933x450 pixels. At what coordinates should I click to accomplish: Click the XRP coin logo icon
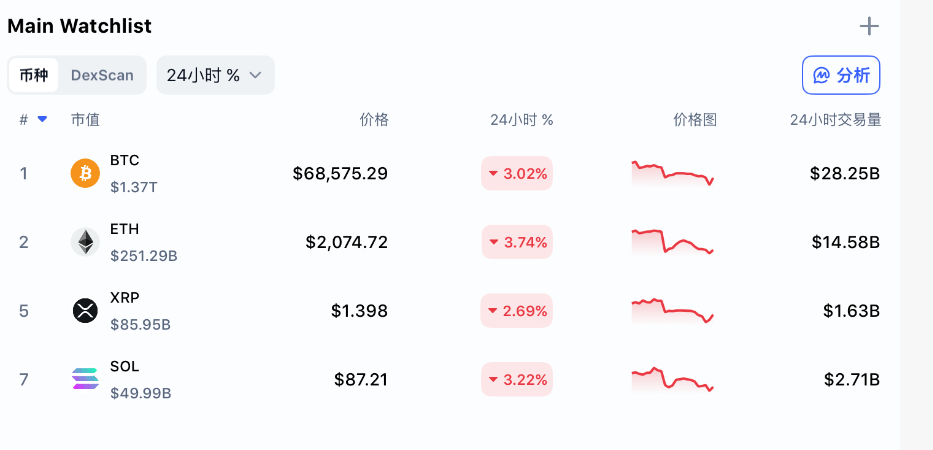(x=85, y=311)
